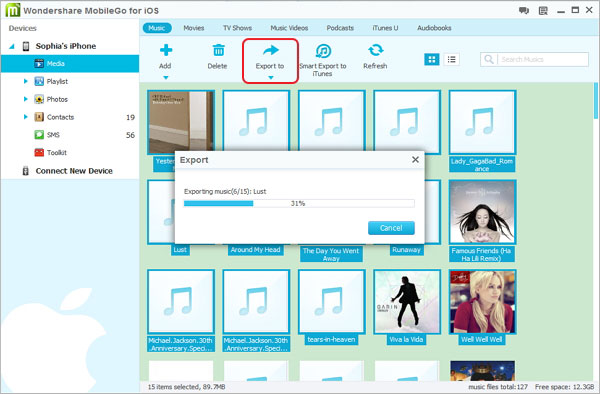The width and height of the screenshot is (600, 394).
Task: Click the Toolkit red toolbox icon
Action: 39,152
